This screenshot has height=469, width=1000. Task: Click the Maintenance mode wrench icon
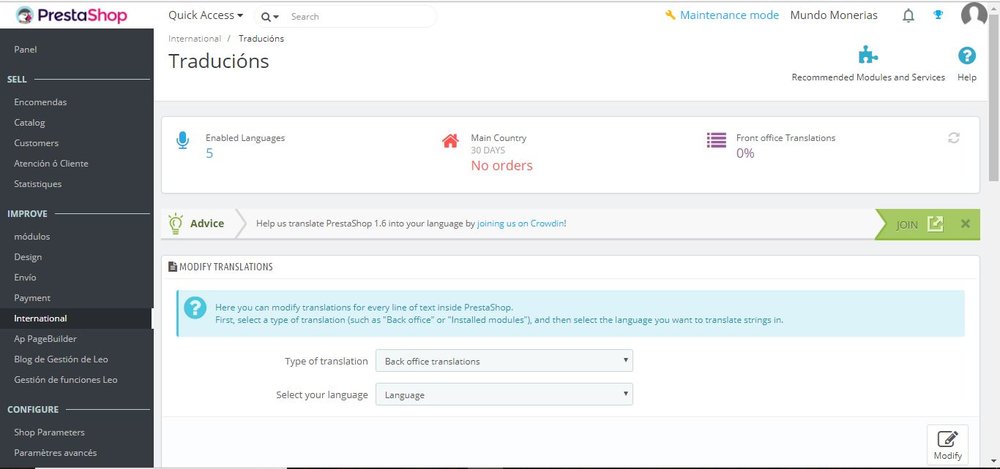click(x=670, y=15)
